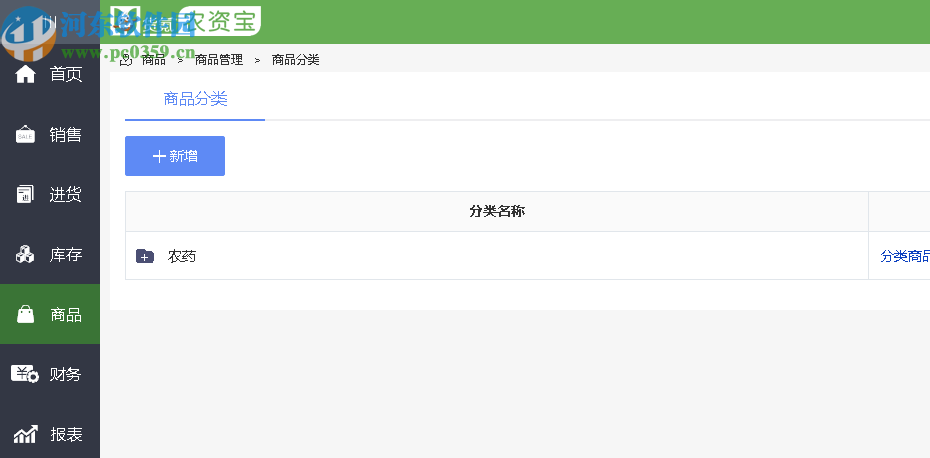Image resolution: width=930 pixels, height=458 pixels.
Task: Click the stacked boxes icon for 库存
Action: pos(25,255)
